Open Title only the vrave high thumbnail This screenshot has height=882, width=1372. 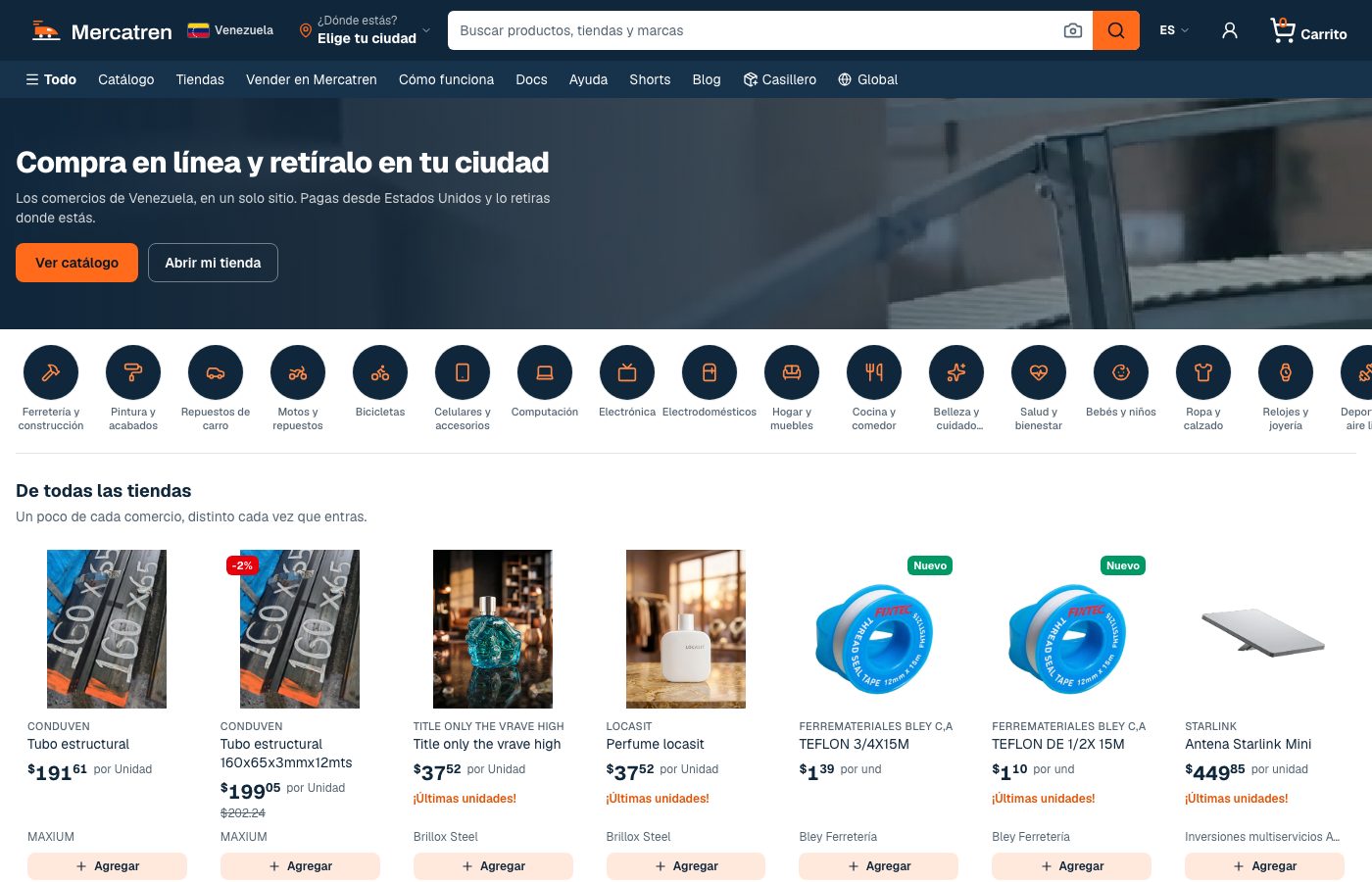click(x=493, y=629)
